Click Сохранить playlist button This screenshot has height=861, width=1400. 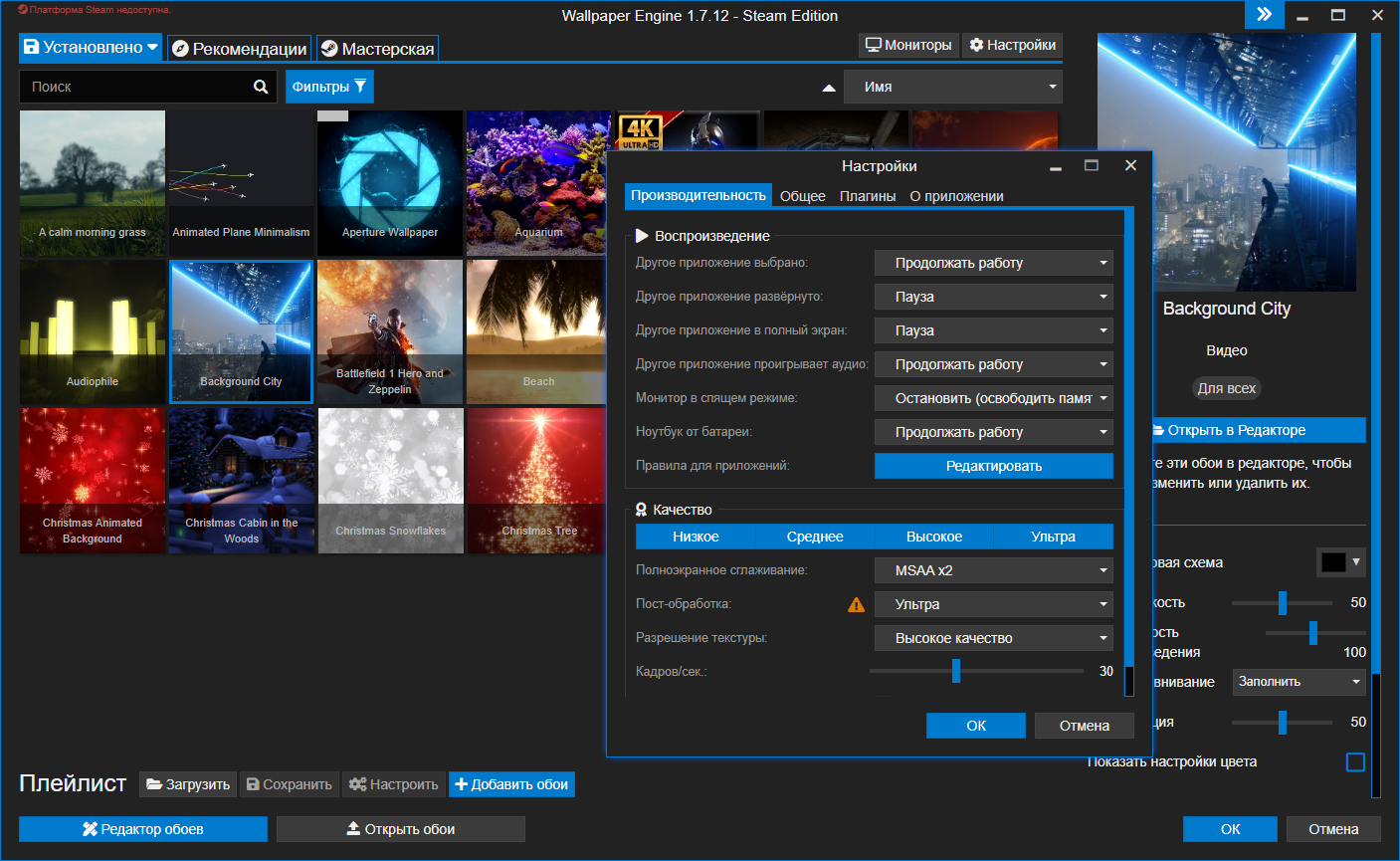(289, 784)
